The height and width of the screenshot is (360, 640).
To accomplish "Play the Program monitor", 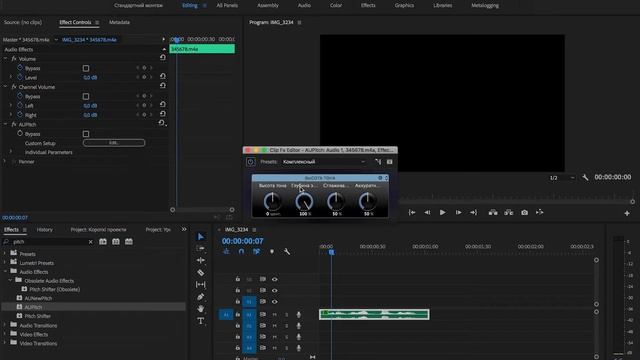I will coord(442,213).
